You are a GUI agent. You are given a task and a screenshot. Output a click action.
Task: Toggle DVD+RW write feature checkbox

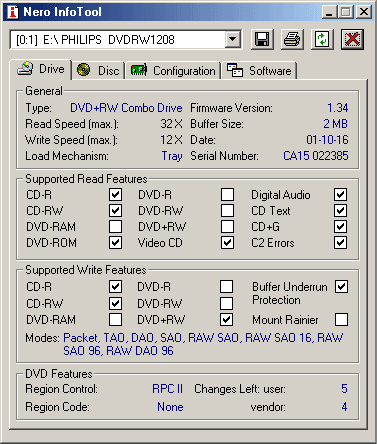pos(227,320)
